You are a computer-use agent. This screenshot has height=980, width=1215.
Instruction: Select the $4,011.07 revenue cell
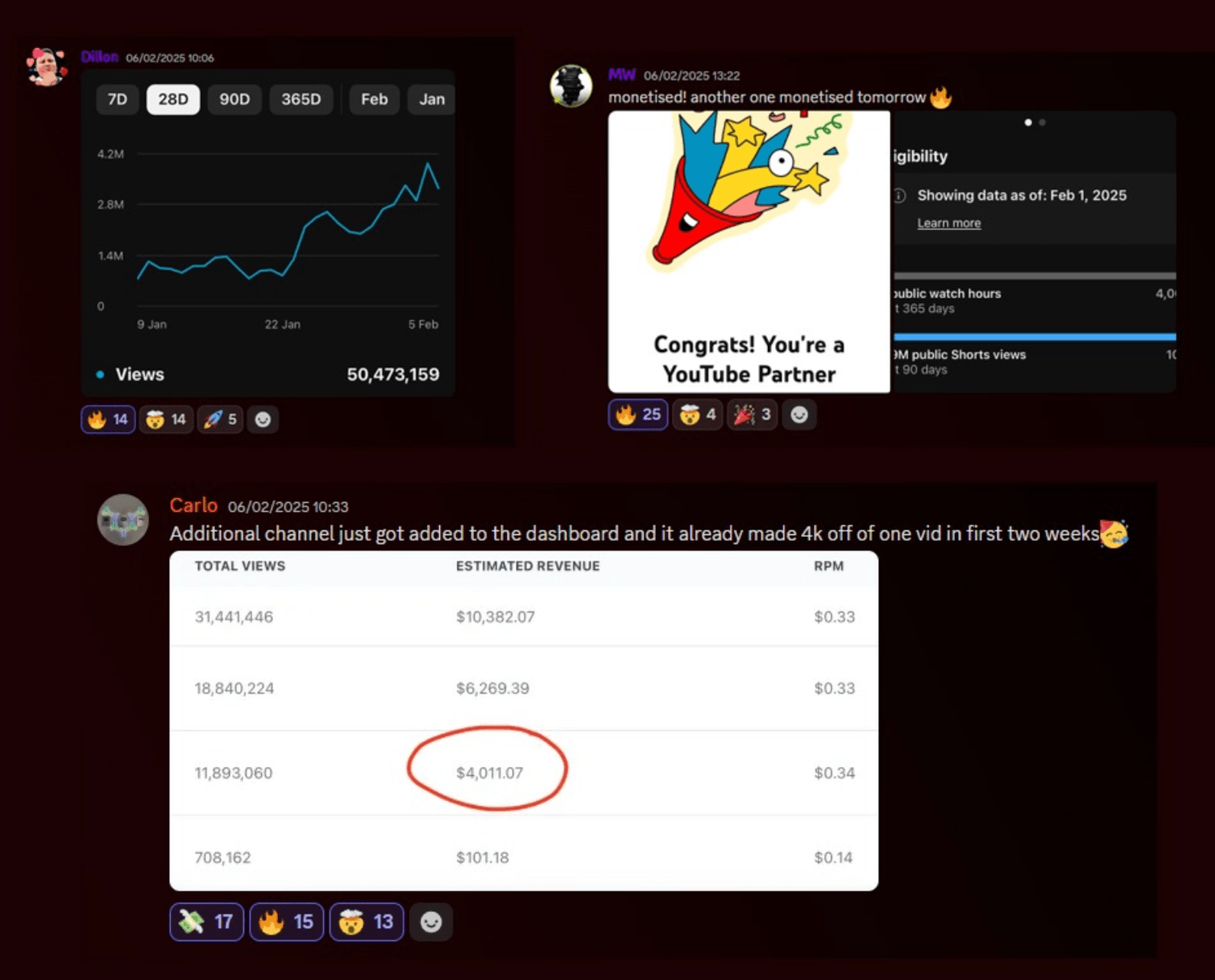click(489, 773)
